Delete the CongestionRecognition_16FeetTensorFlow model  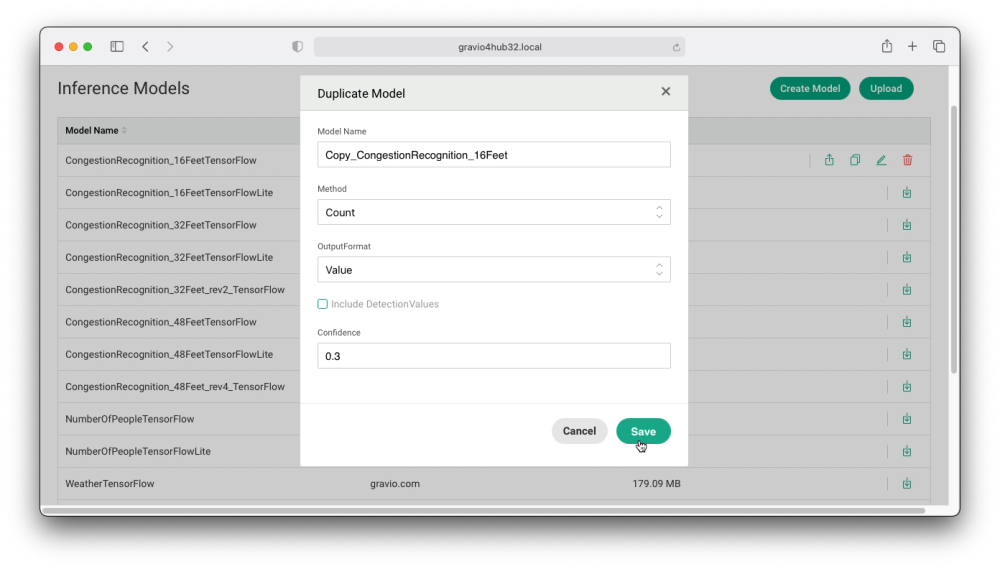[908, 160]
